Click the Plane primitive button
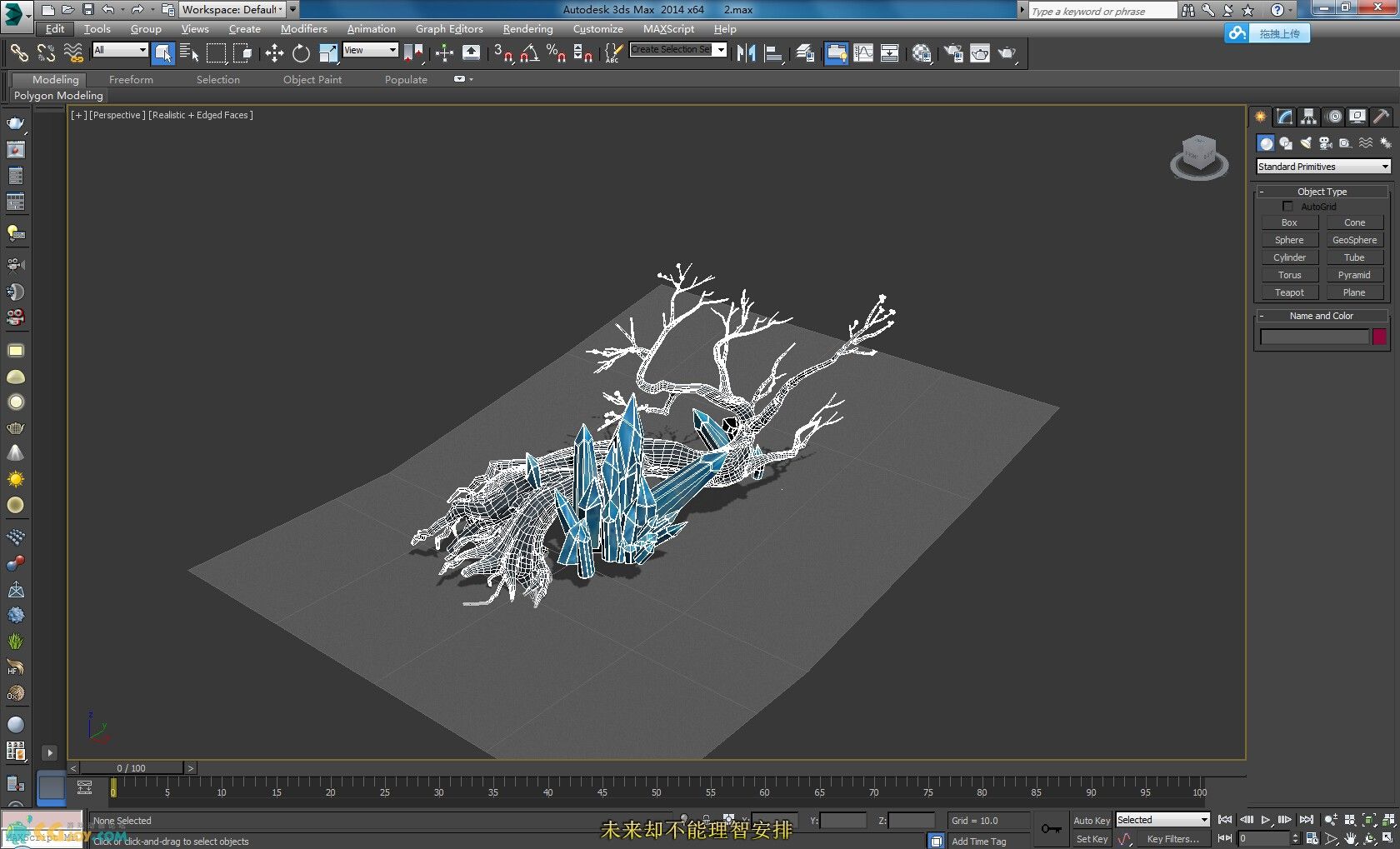This screenshot has height=849, width=1400. pos(1354,292)
